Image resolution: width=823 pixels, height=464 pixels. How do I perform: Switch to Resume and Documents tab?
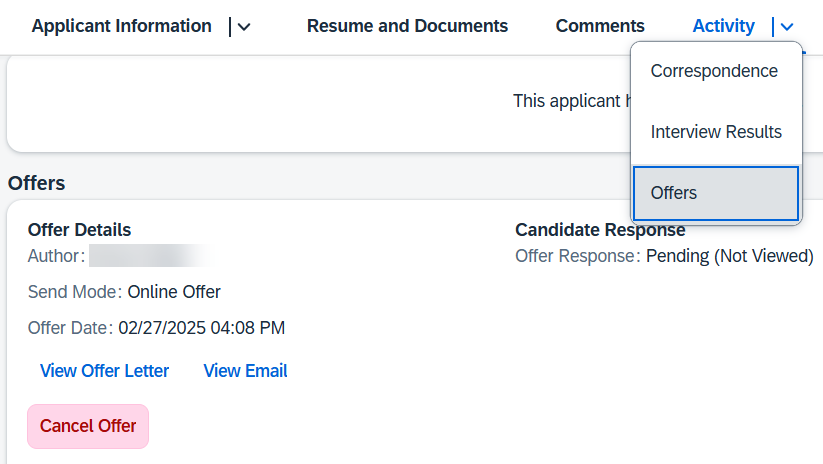[407, 26]
